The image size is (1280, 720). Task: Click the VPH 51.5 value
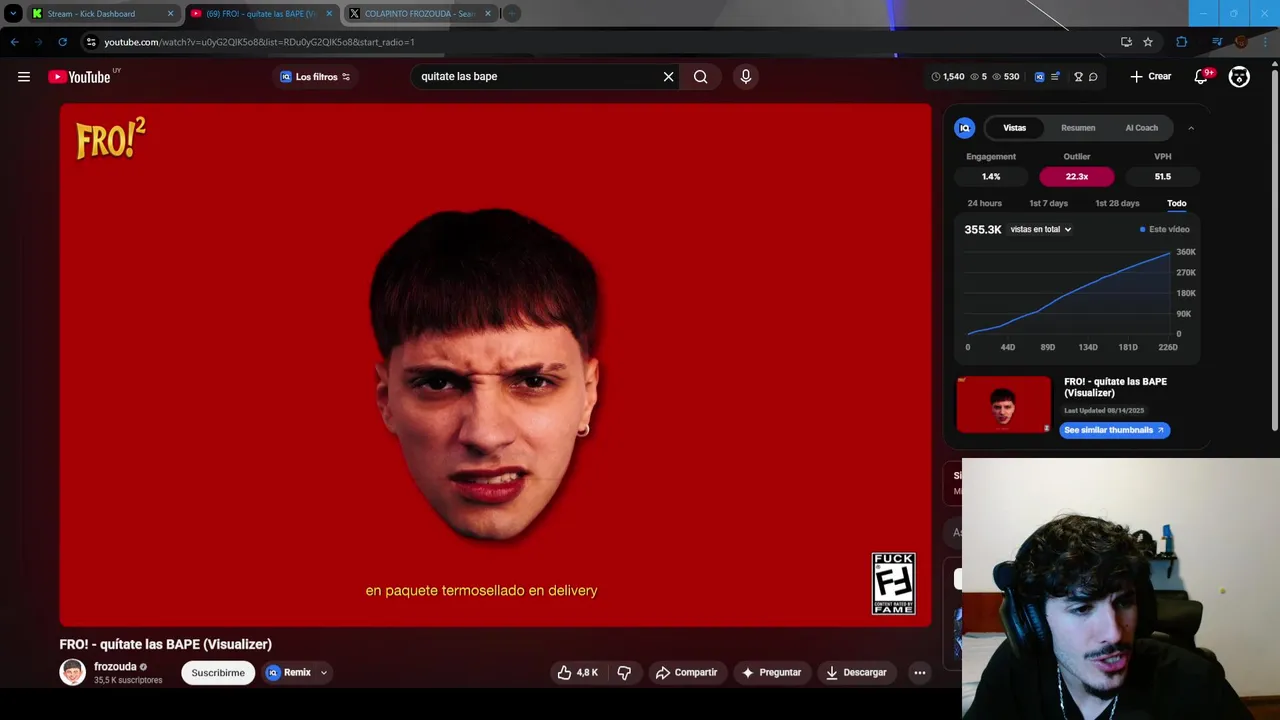click(x=1162, y=177)
